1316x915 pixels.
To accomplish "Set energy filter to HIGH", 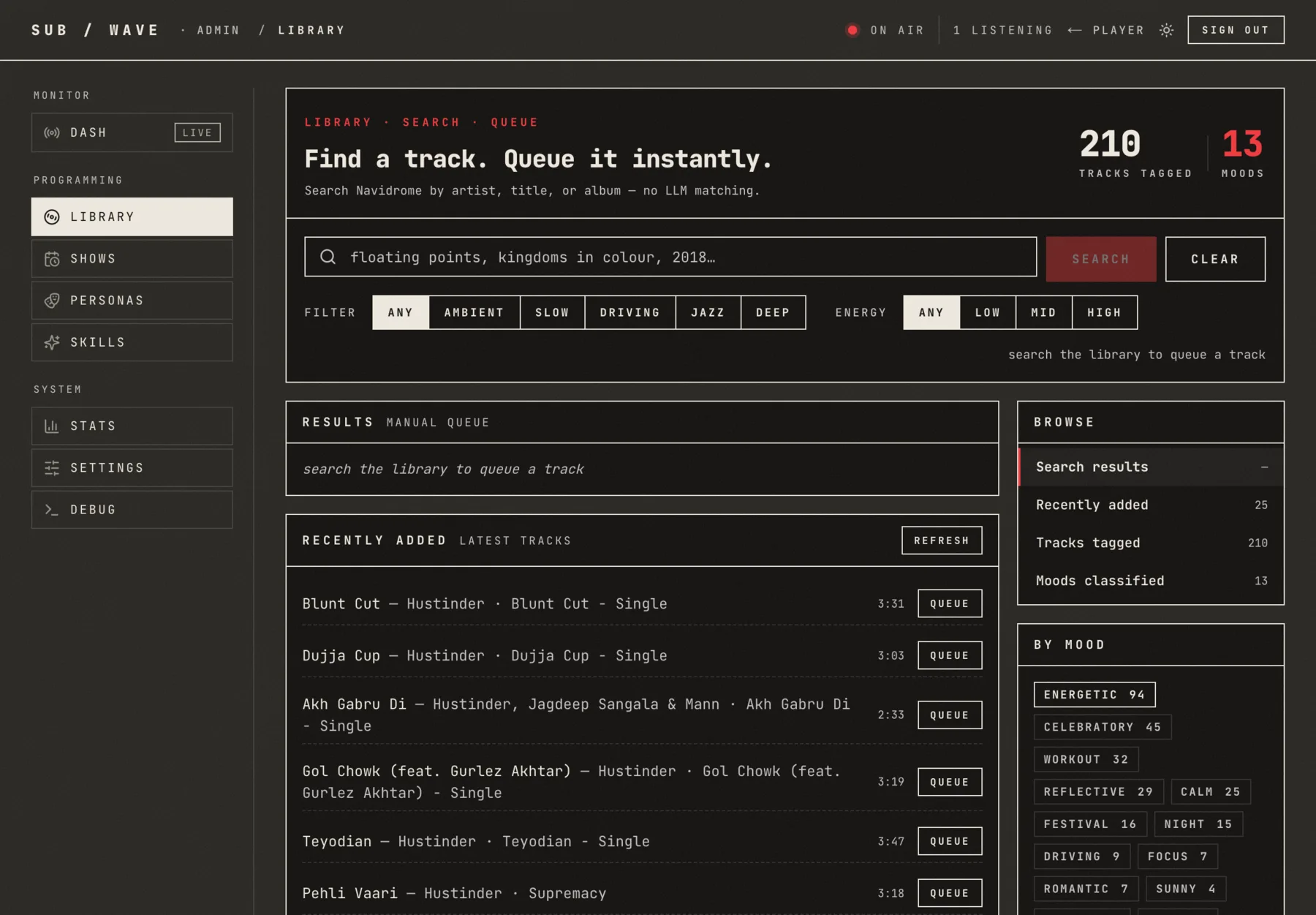I will point(1105,312).
